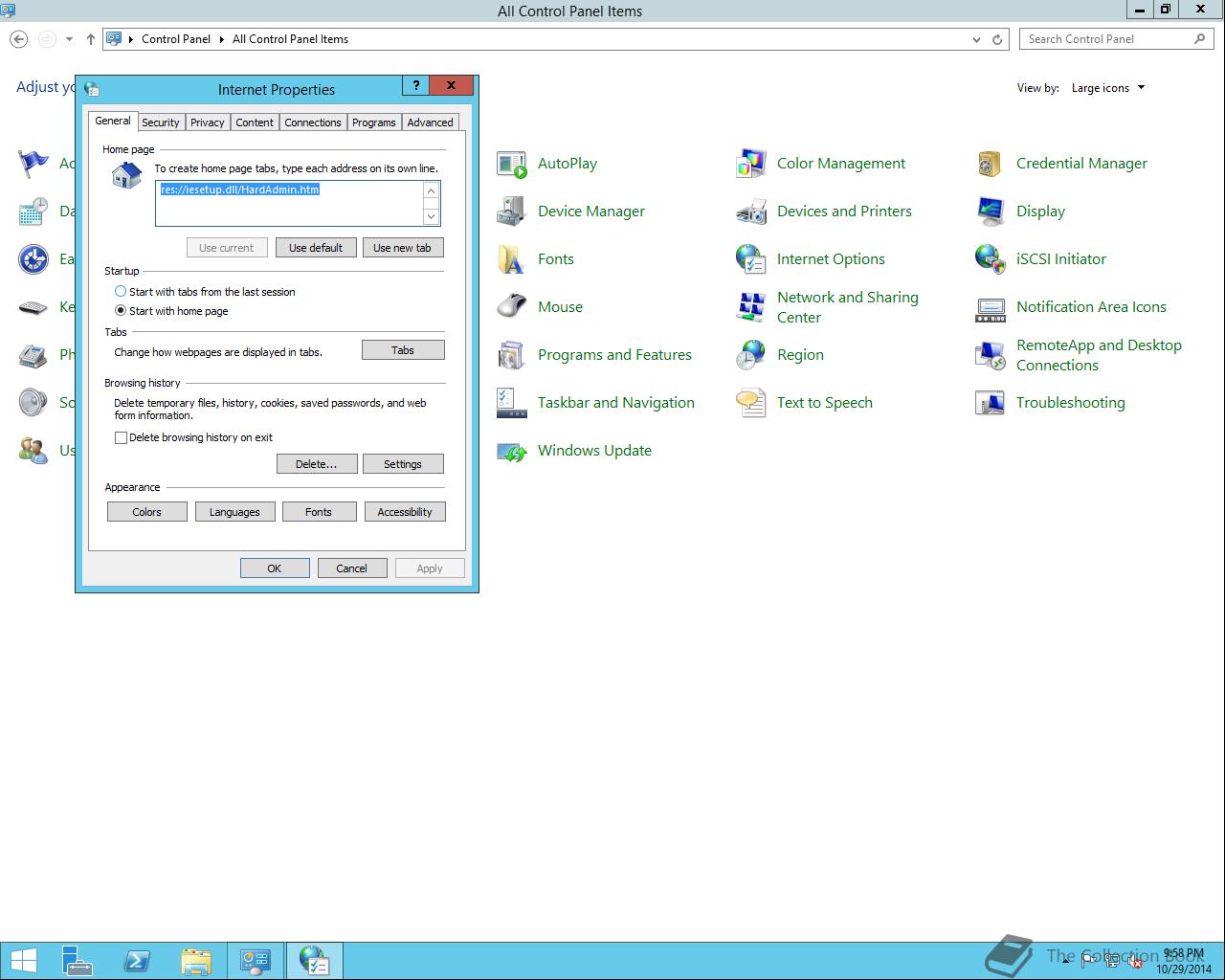The image size is (1225, 980).
Task: Select the General tab
Action: (113, 121)
